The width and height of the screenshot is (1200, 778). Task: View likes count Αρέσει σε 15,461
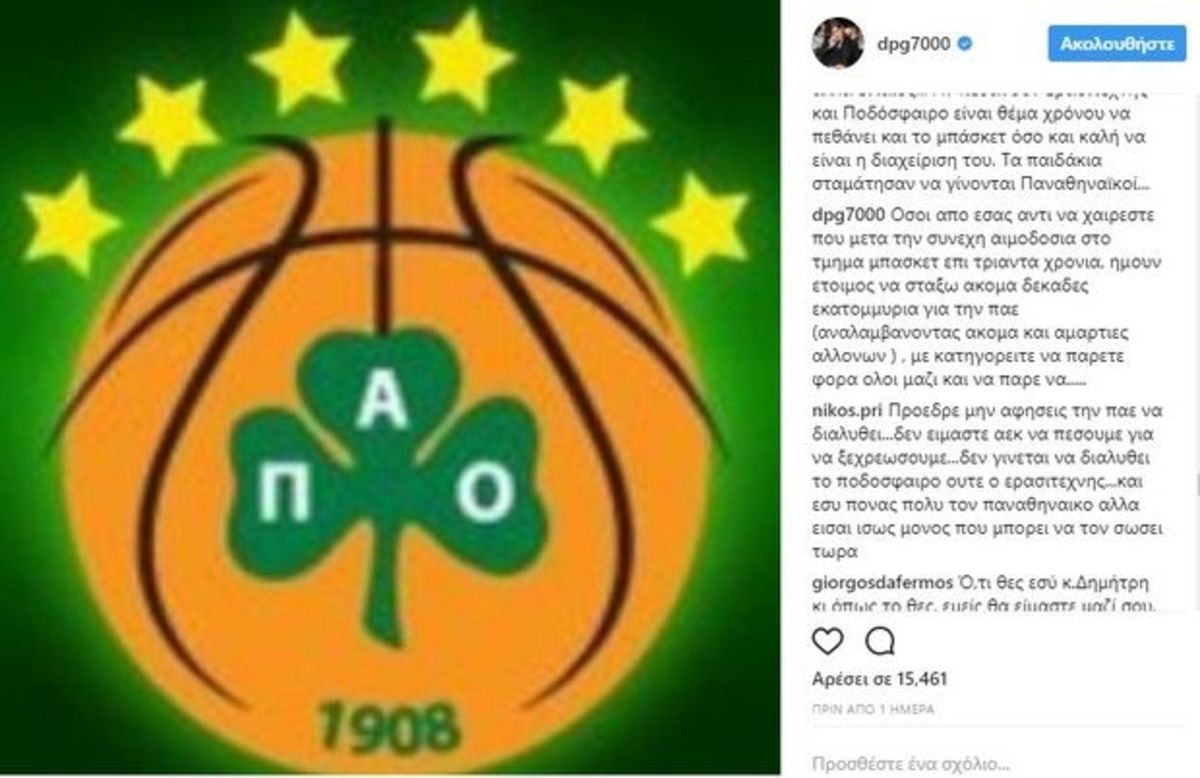pos(880,679)
